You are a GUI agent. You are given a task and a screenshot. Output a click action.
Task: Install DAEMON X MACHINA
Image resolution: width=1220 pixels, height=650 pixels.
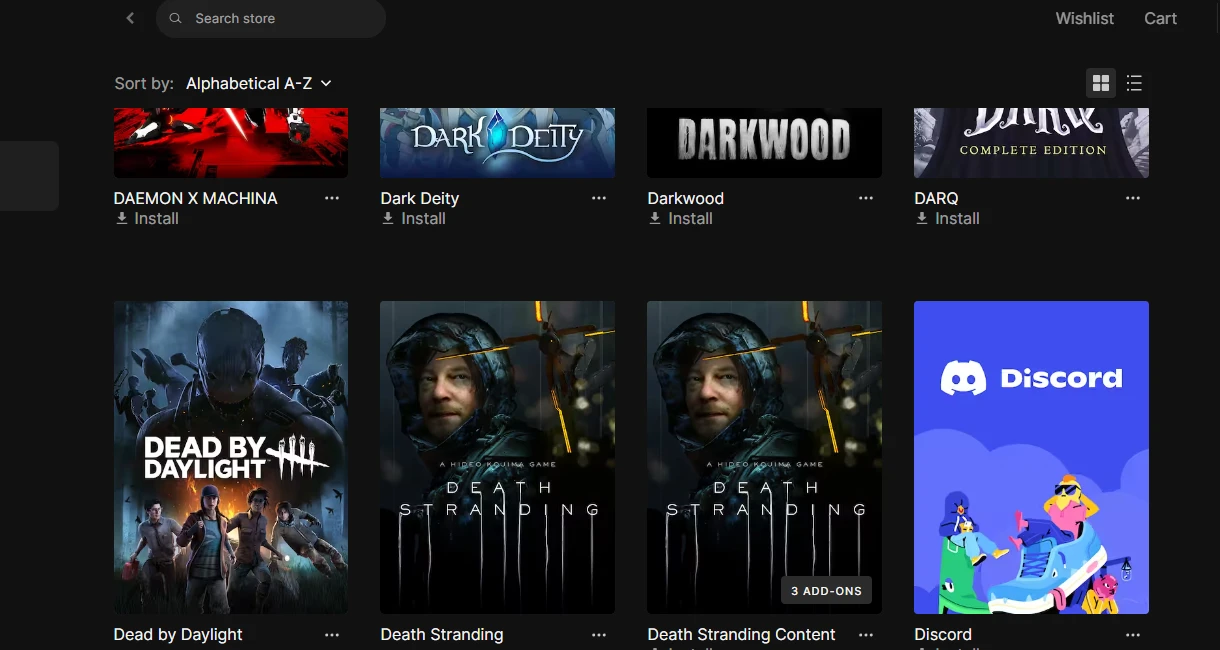click(x=147, y=218)
